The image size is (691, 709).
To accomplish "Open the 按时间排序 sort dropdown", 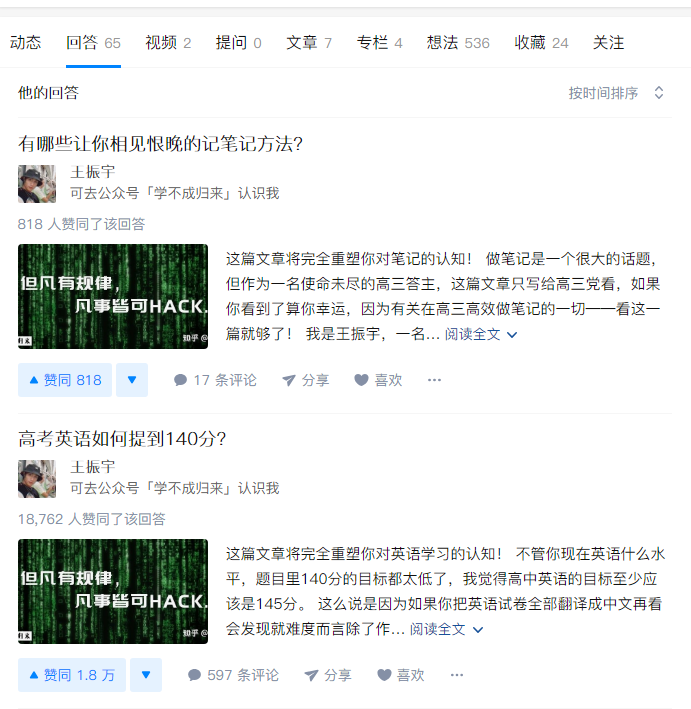I will tap(616, 93).
